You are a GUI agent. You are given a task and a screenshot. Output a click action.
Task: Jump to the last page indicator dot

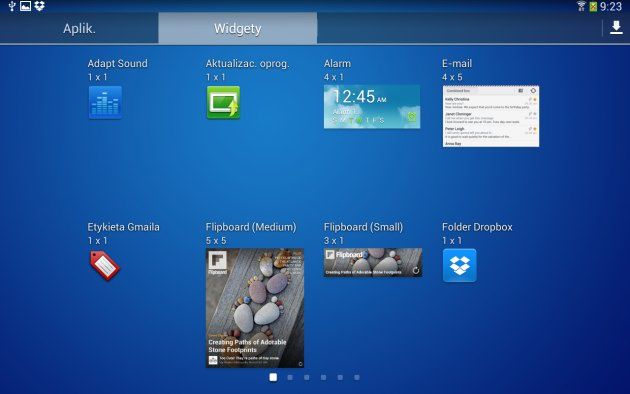tap(357, 377)
